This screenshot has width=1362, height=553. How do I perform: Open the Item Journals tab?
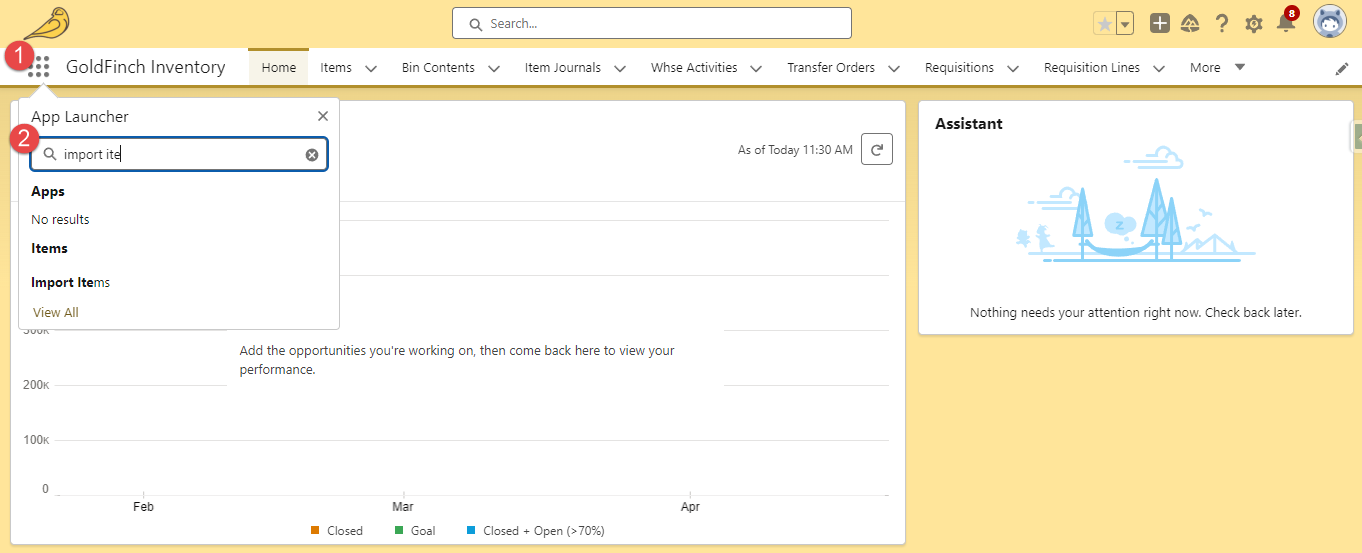tap(563, 67)
